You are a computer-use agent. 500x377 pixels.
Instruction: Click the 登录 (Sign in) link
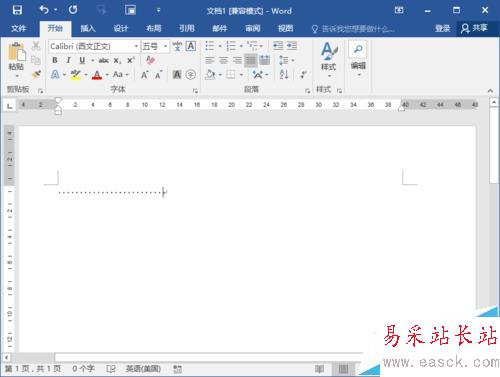[x=443, y=28]
